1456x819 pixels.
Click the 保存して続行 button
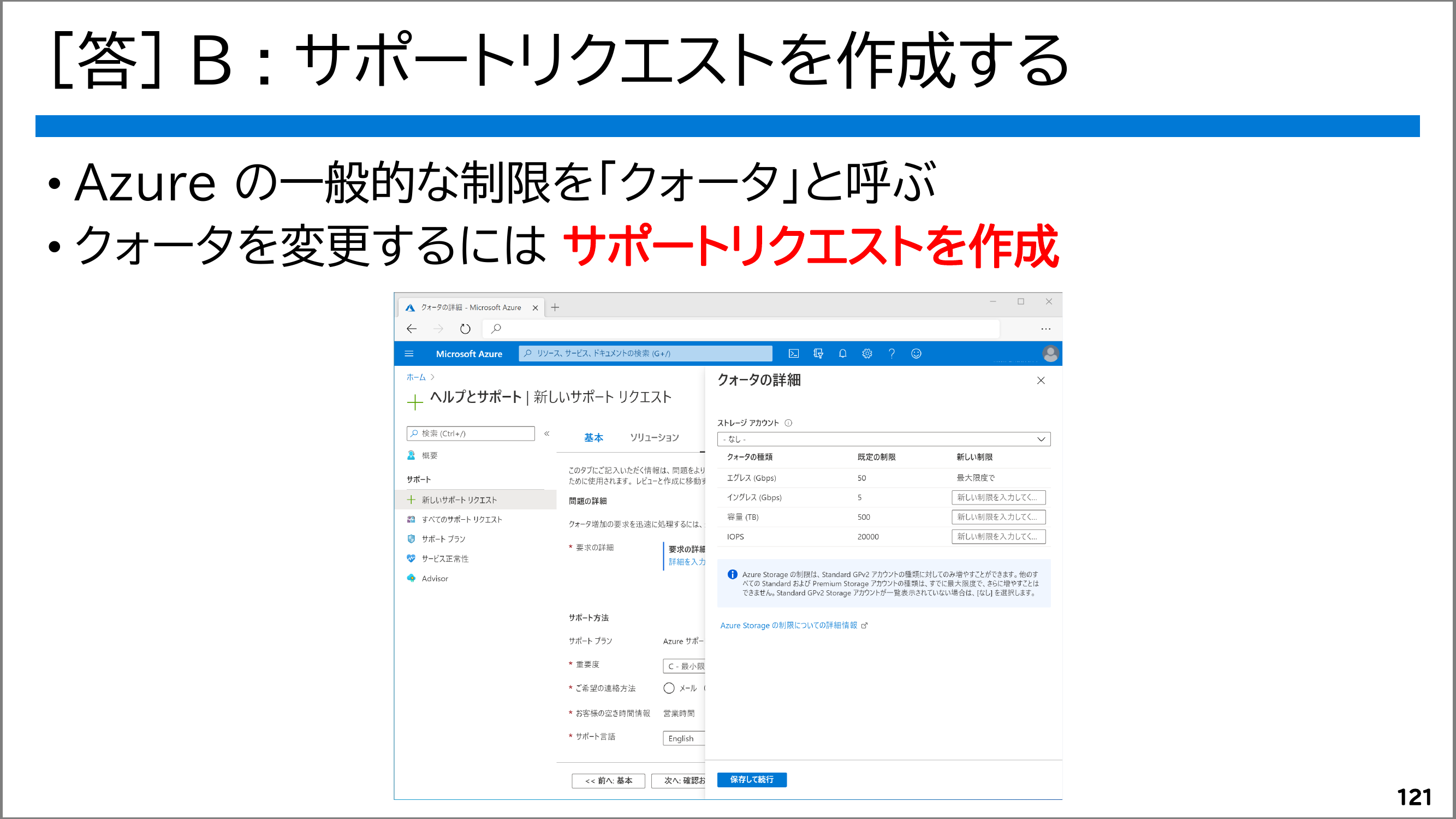(x=751, y=780)
